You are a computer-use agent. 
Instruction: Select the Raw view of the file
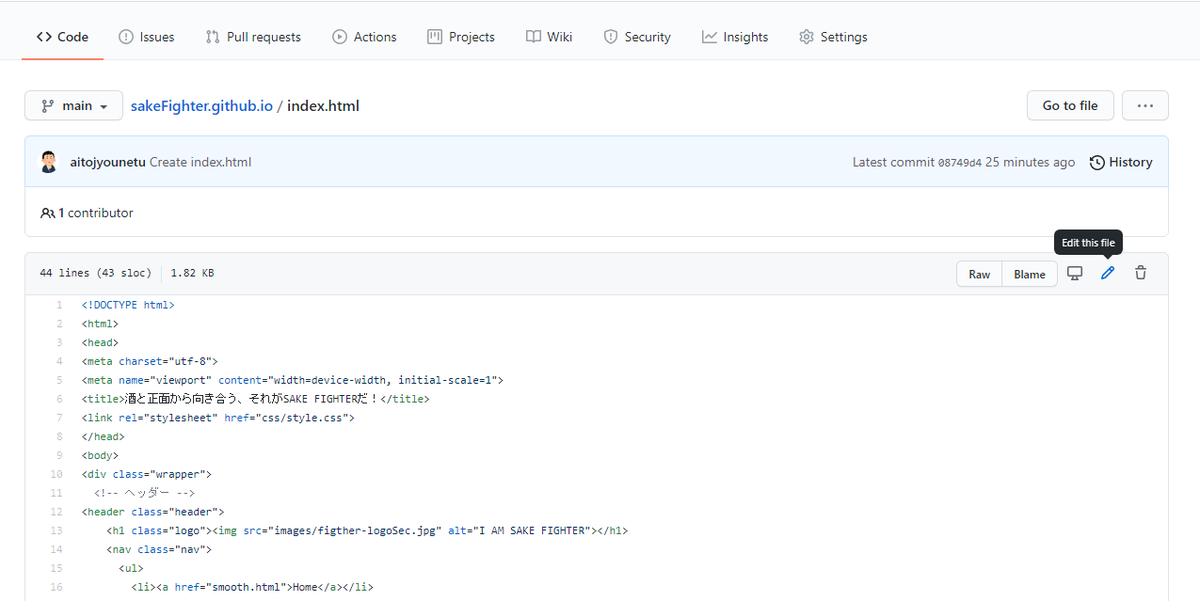pyautogui.click(x=979, y=273)
